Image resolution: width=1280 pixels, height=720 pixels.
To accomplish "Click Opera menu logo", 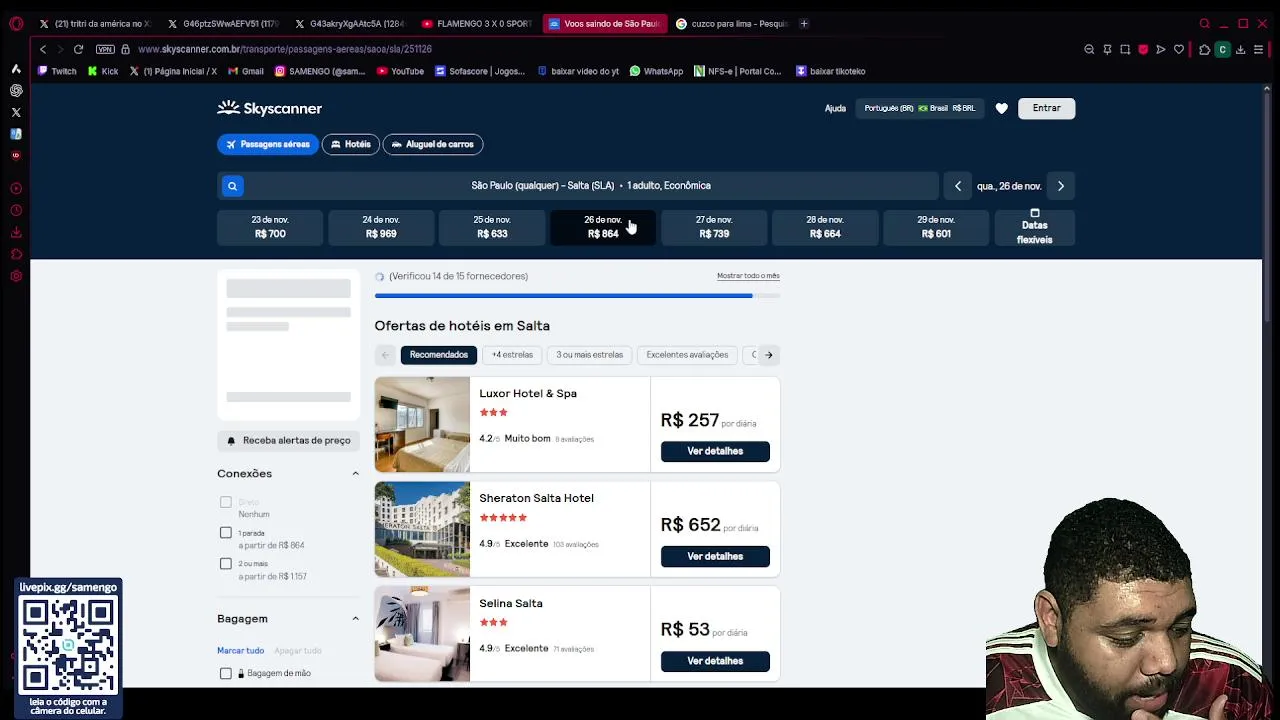I will pos(16,23).
